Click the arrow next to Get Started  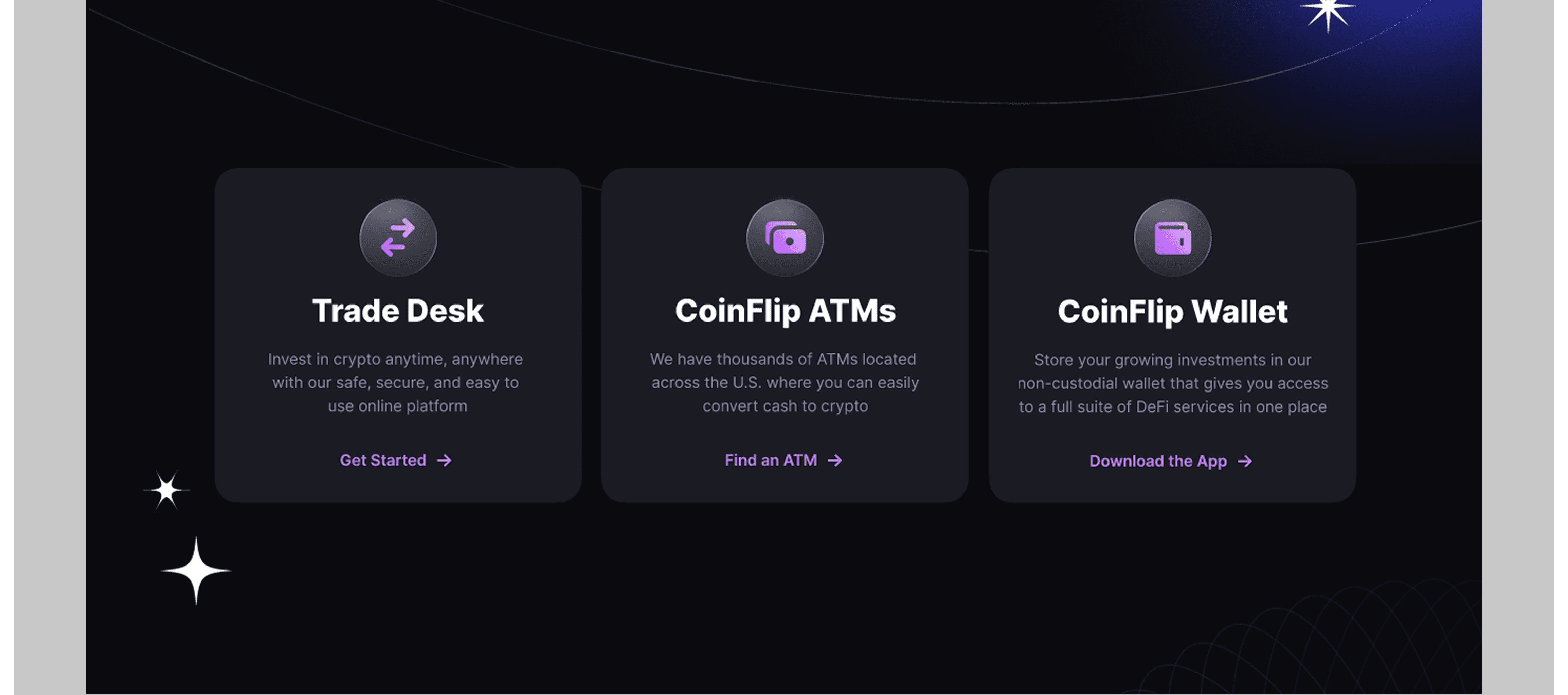[x=444, y=461]
